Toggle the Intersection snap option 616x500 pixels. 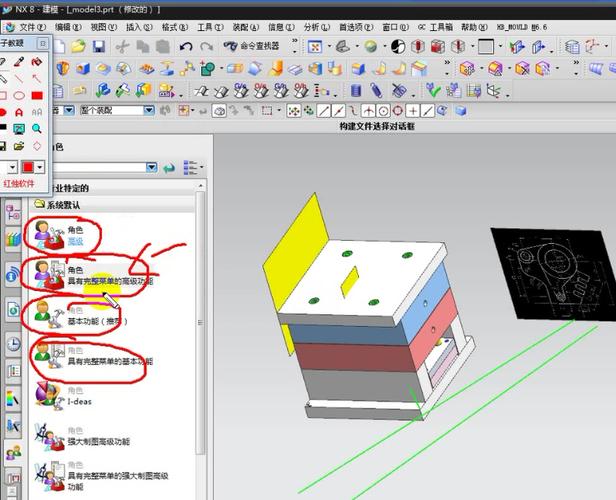pos(368,111)
